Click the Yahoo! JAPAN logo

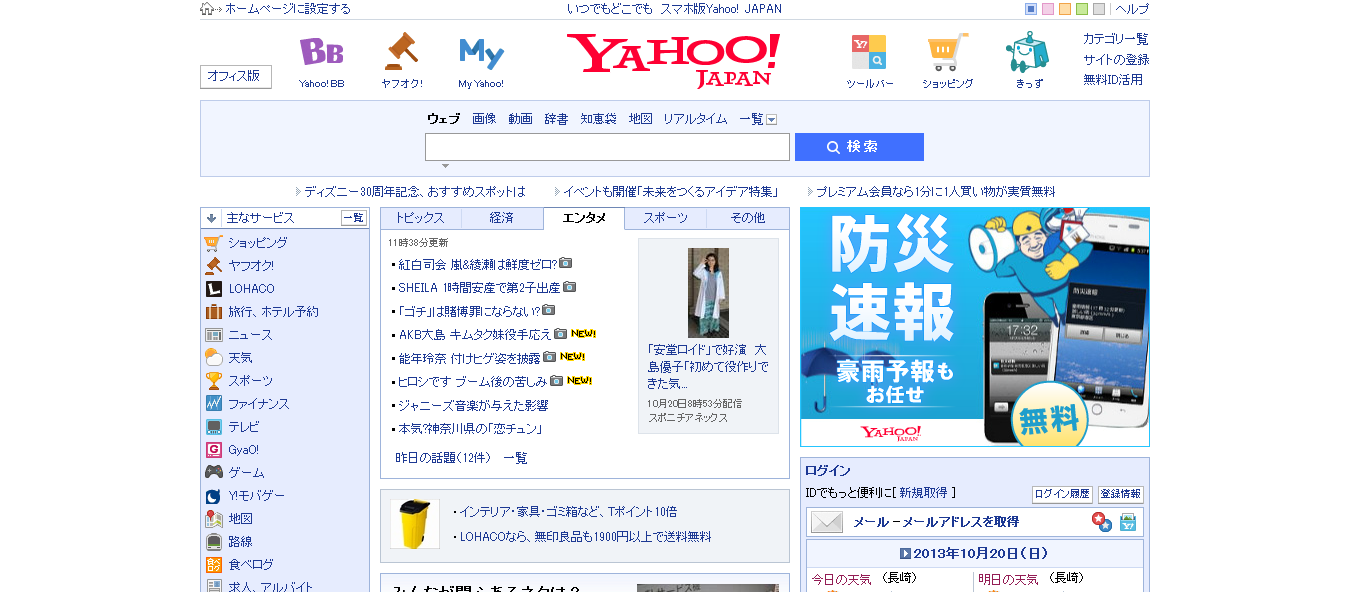[x=674, y=59]
